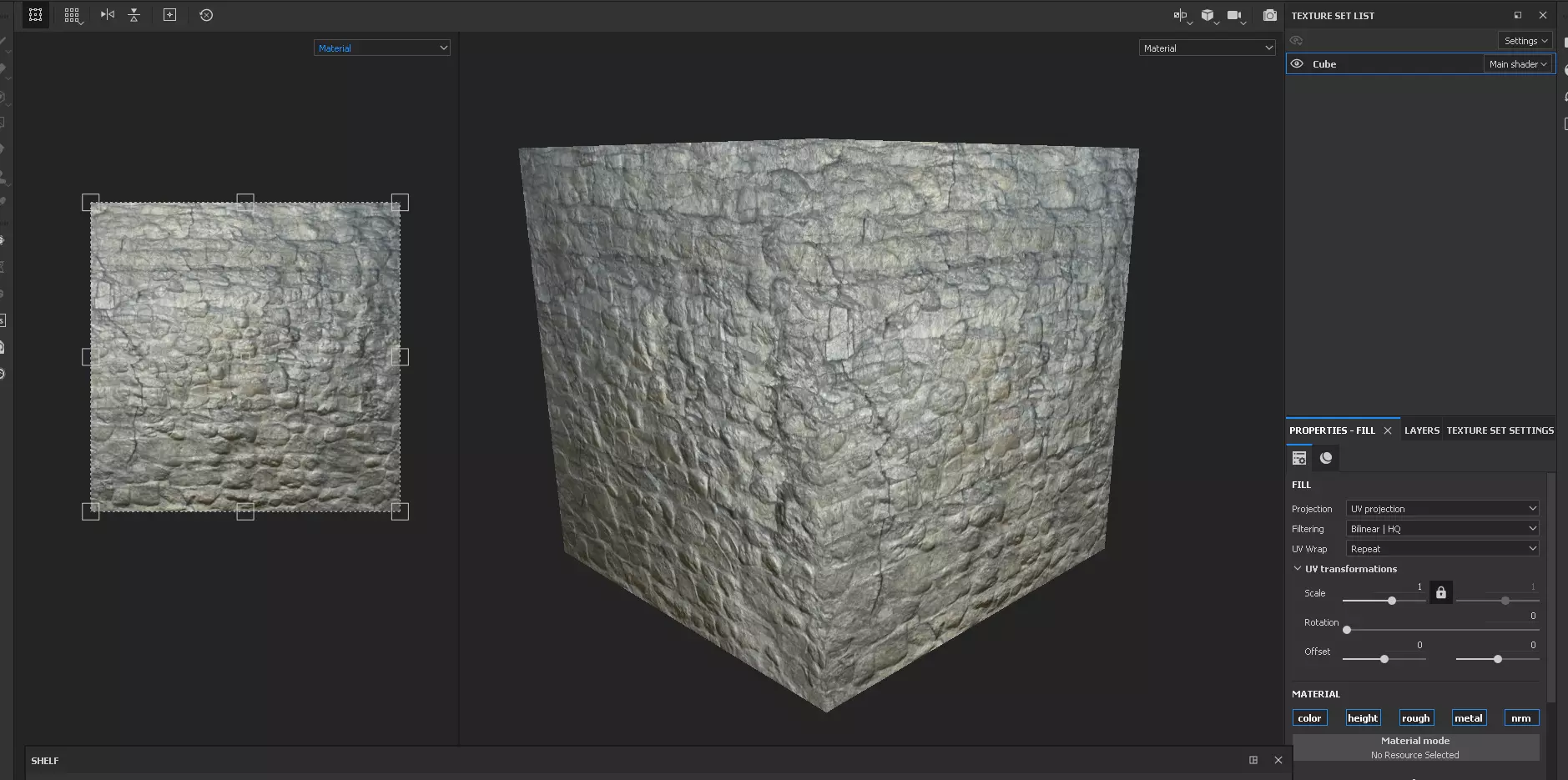The height and width of the screenshot is (780, 1568).
Task: Switch to the Texture Set Settings tab
Action: point(1500,430)
